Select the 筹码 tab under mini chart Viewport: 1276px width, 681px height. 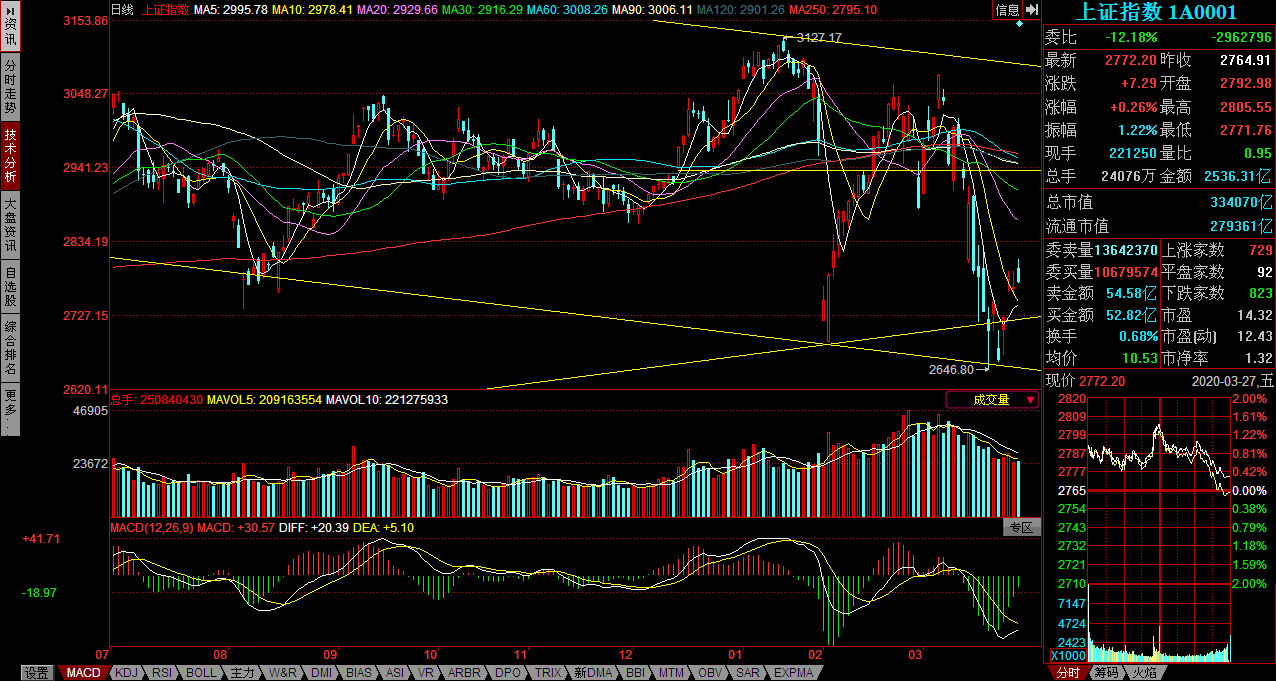1106,673
